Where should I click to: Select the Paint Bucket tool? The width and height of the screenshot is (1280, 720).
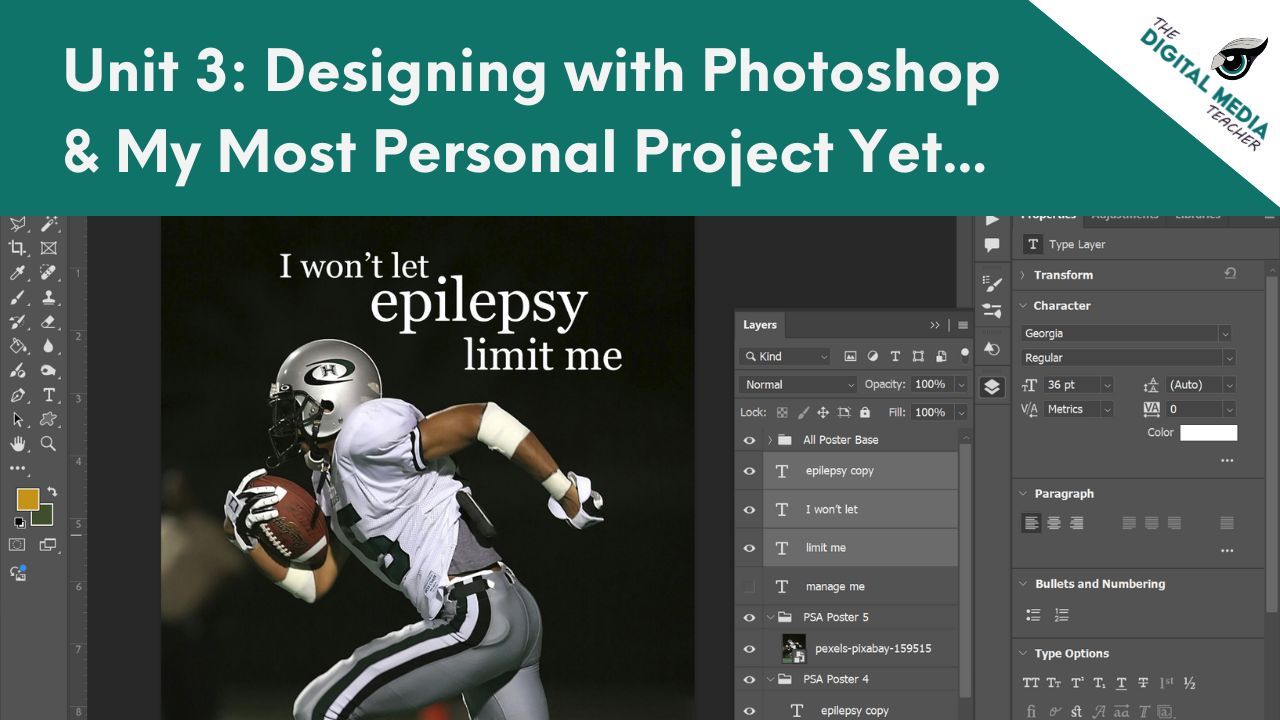(18, 346)
